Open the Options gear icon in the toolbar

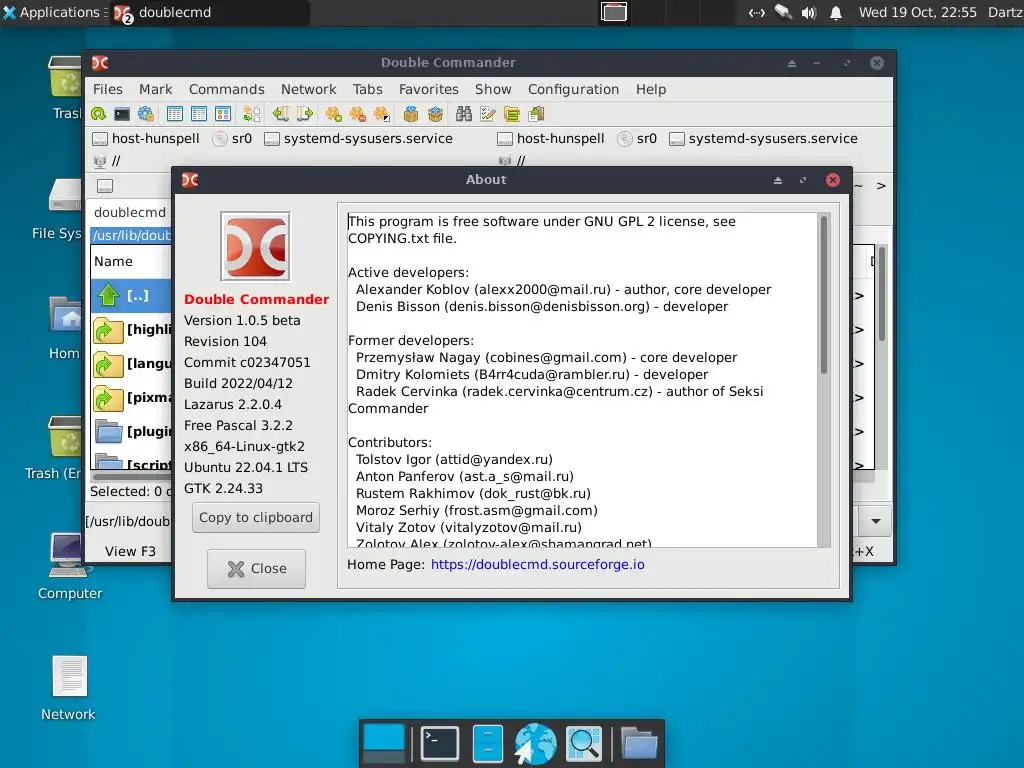pos(146,114)
